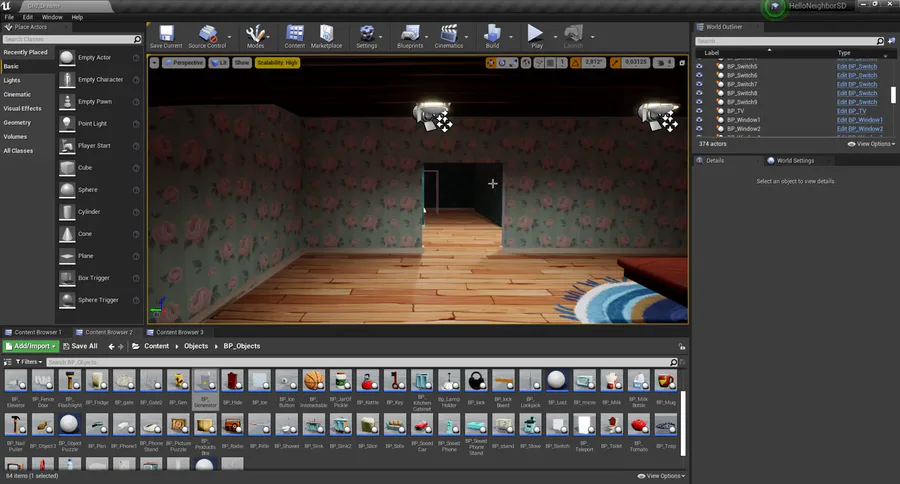Select the BP_Tomato asset thumbnail
The height and width of the screenshot is (484, 900).
click(638, 425)
